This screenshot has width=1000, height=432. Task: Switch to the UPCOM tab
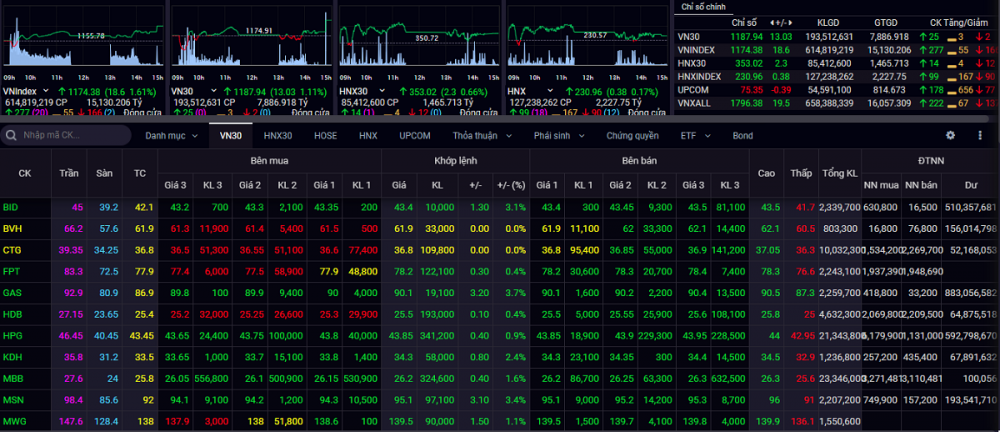click(x=415, y=135)
